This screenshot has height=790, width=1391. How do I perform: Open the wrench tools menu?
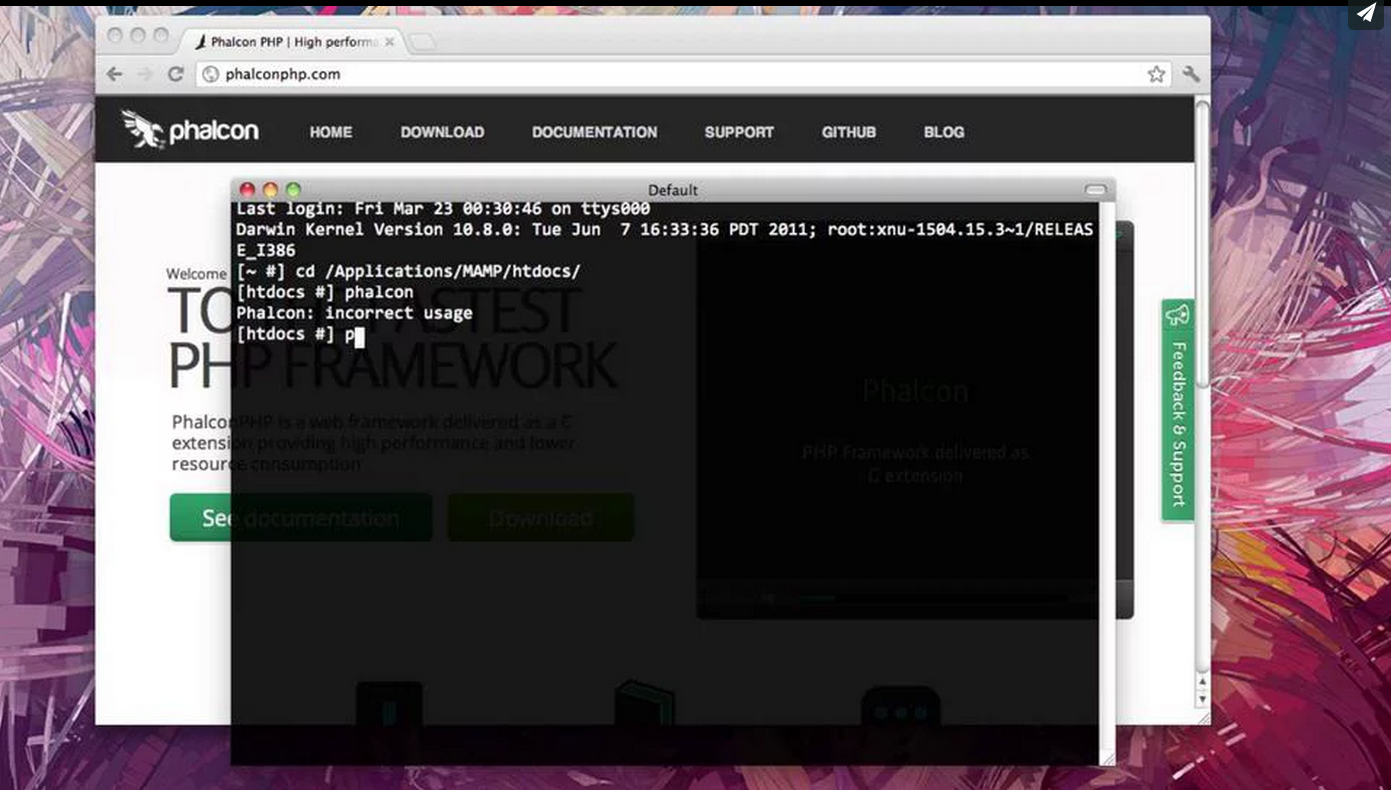point(1190,74)
